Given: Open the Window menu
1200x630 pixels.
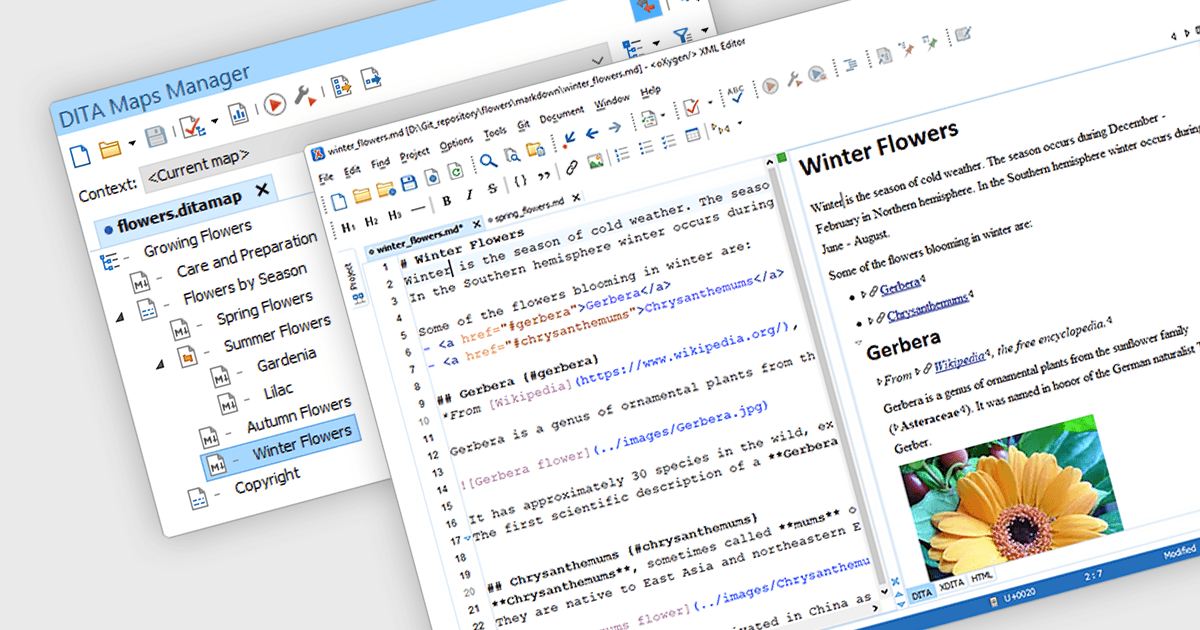Looking at the screenshot, I should click(612, 103).
